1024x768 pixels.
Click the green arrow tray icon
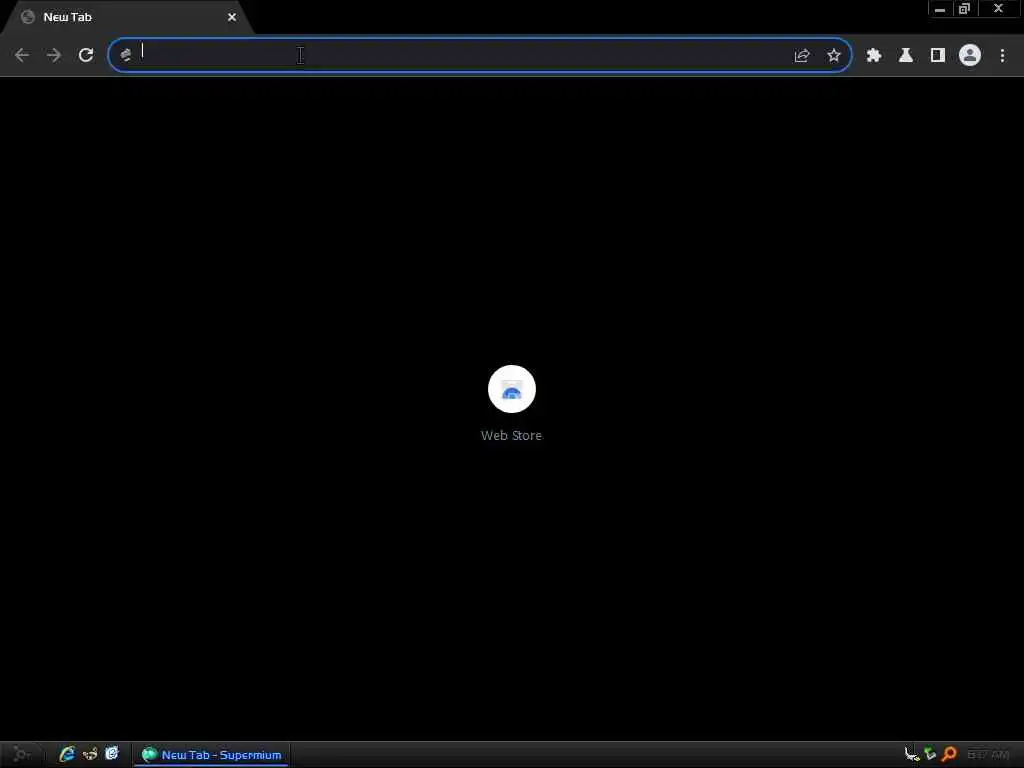click(930, 754)
